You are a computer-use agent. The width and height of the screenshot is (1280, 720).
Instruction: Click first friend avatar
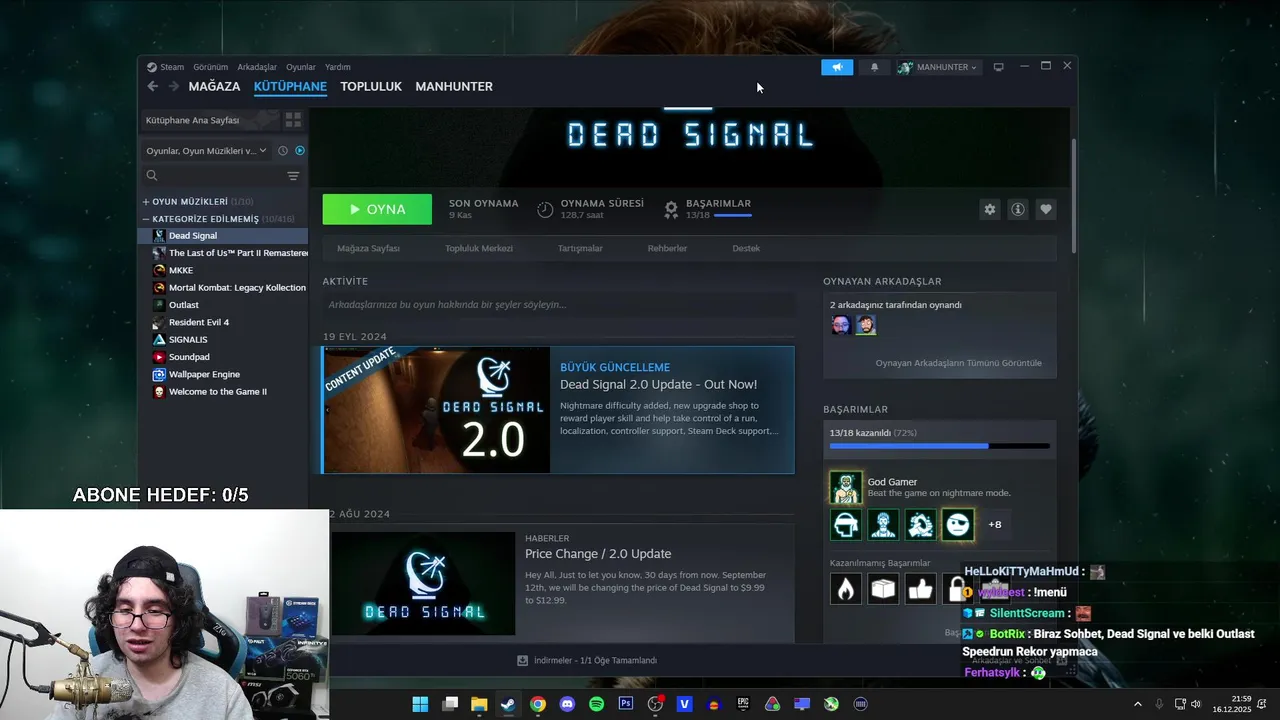tap(840, 325)
